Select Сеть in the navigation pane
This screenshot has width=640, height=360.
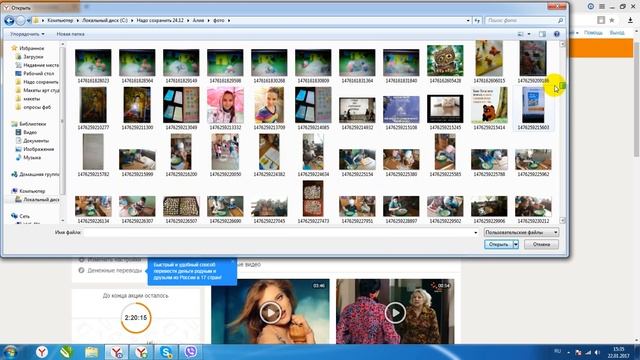pos(20,216)
